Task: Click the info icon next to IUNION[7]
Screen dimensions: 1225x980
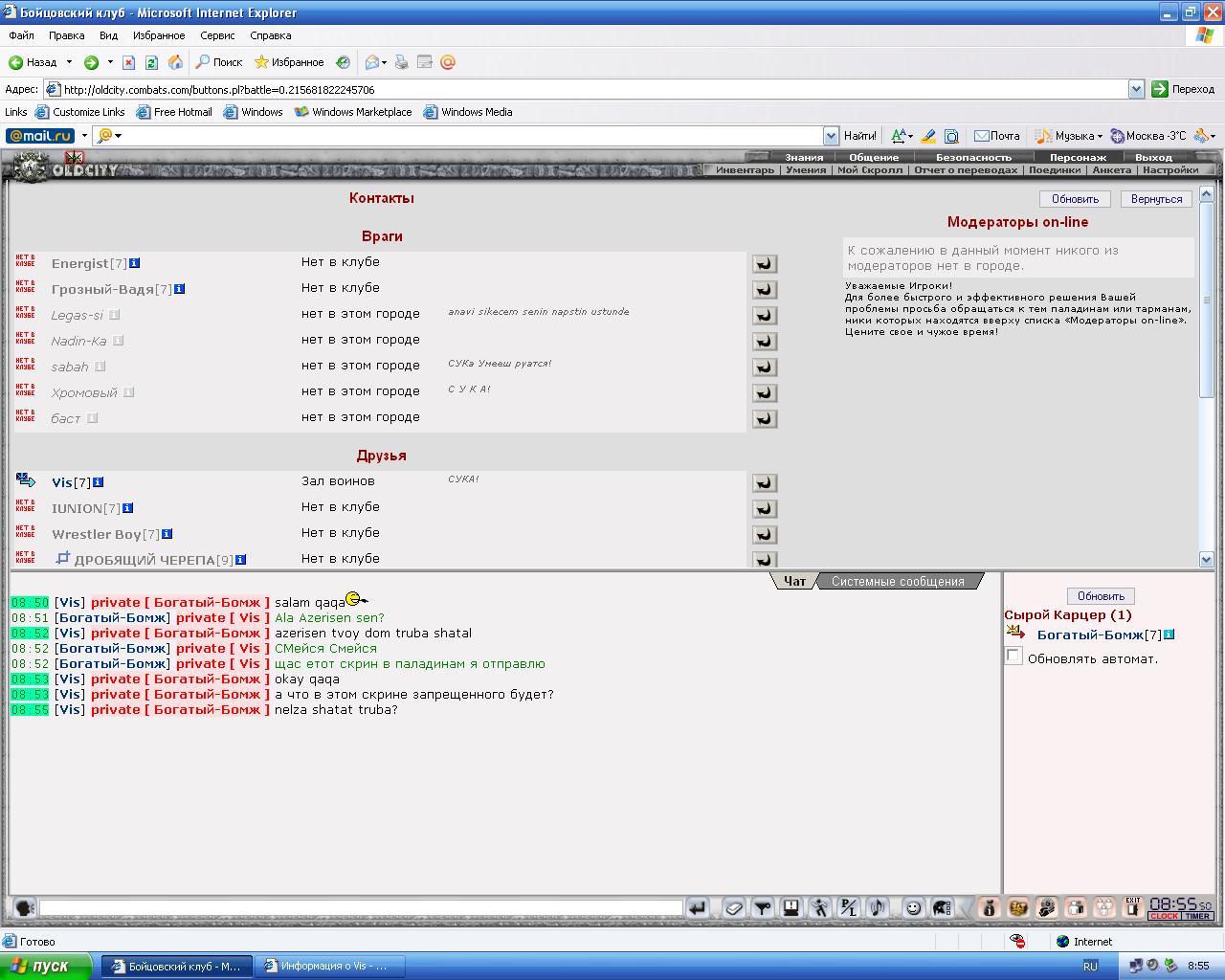Action: [127, 508]
